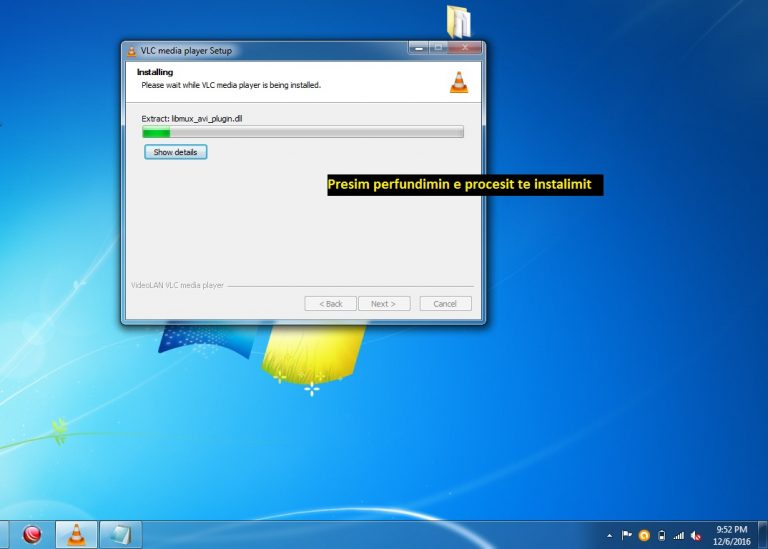Click the Show desktop strip
Viewport: 768px width, 549px height.
(x=763, y=535)
